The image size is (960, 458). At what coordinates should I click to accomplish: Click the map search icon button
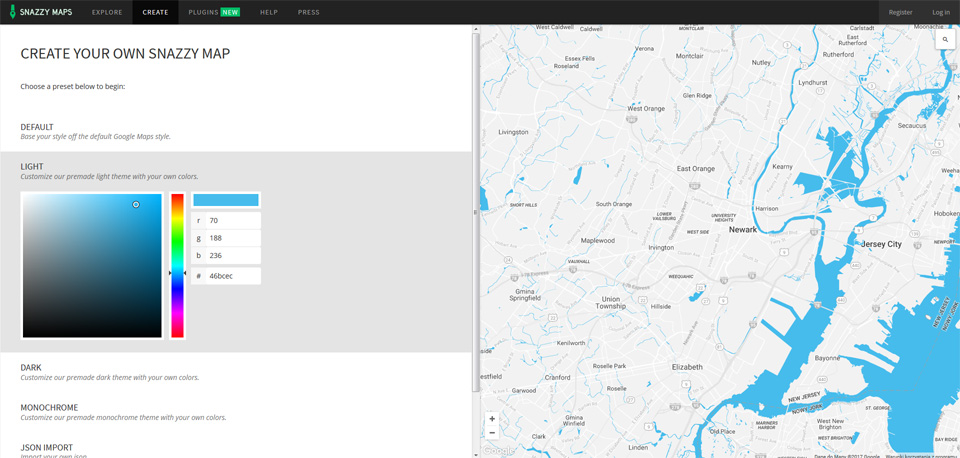pyautogui.click(x=945, y=39)
